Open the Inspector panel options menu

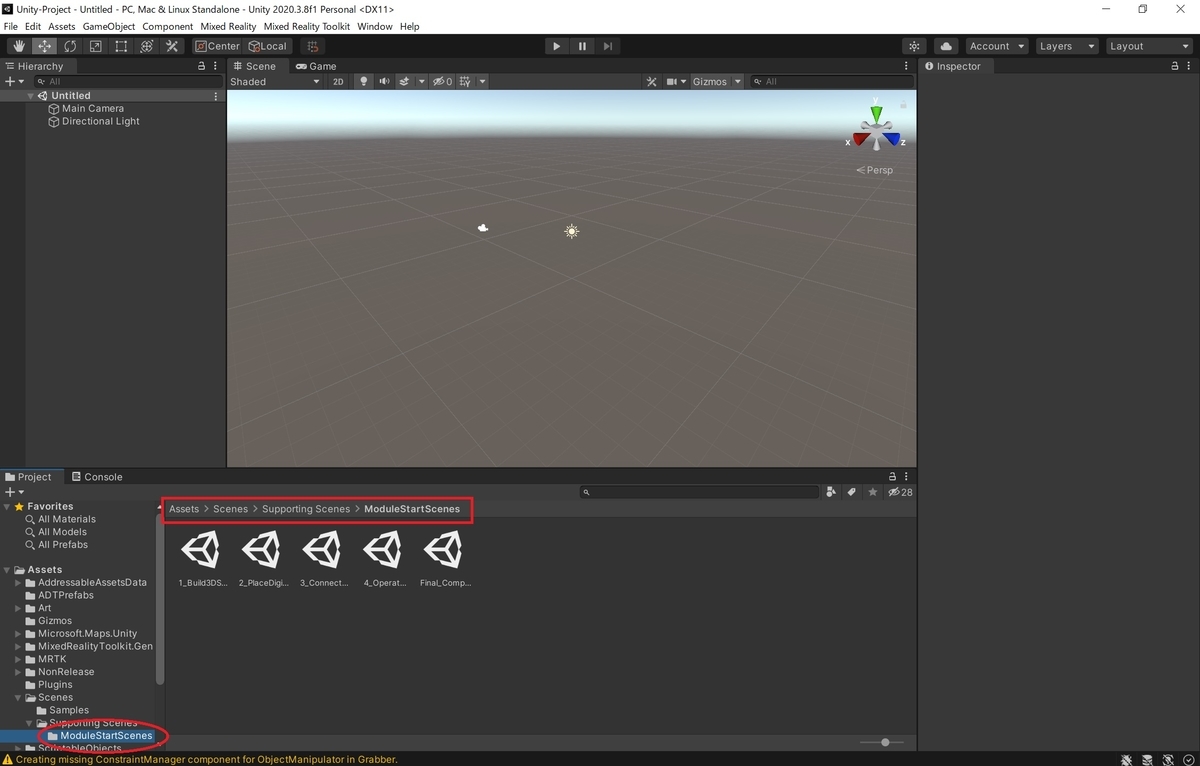pyautogui.click(x=1190, y=66)
